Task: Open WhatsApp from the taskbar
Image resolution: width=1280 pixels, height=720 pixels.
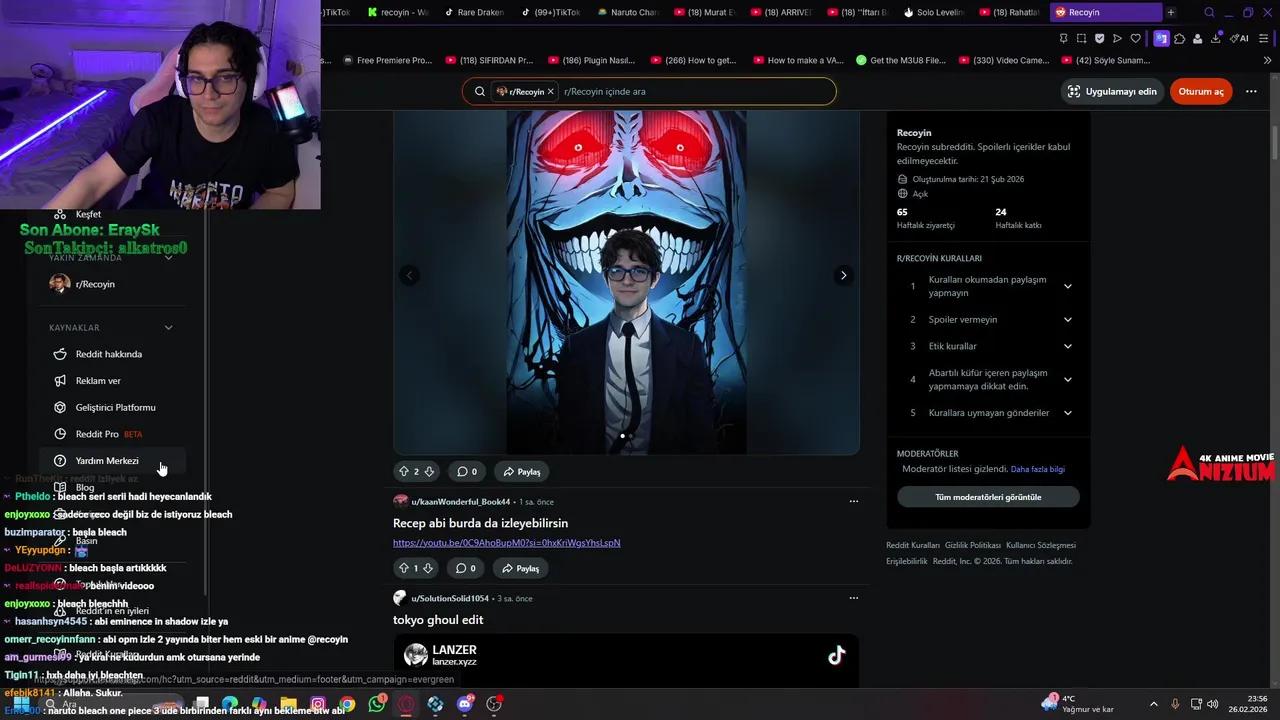Action: [377, 704]
